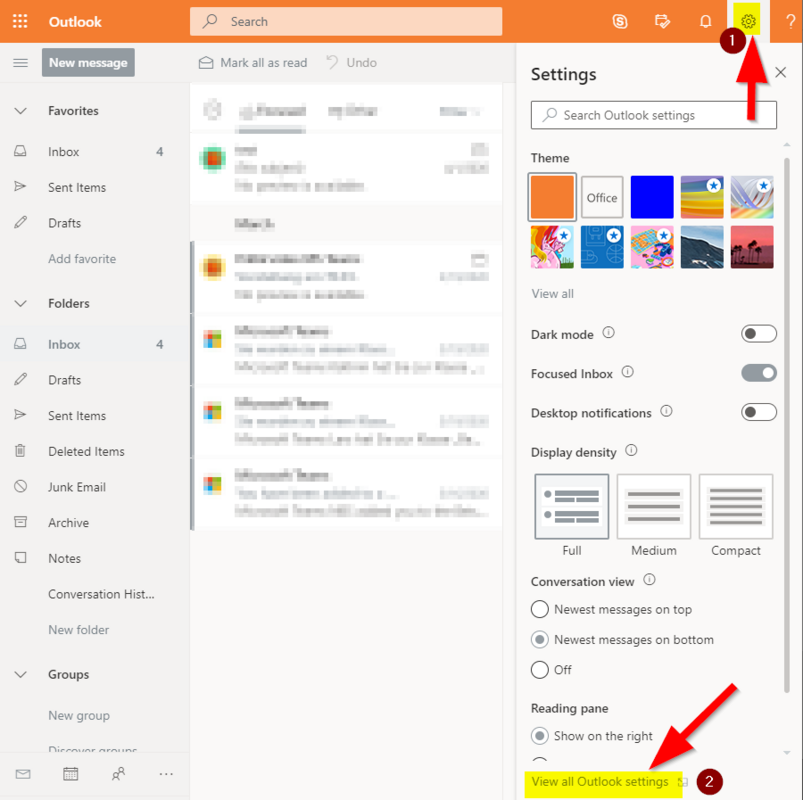Click the Notes icon in folder list
Viewport: 803px width, 800px height.
point(20,557)
